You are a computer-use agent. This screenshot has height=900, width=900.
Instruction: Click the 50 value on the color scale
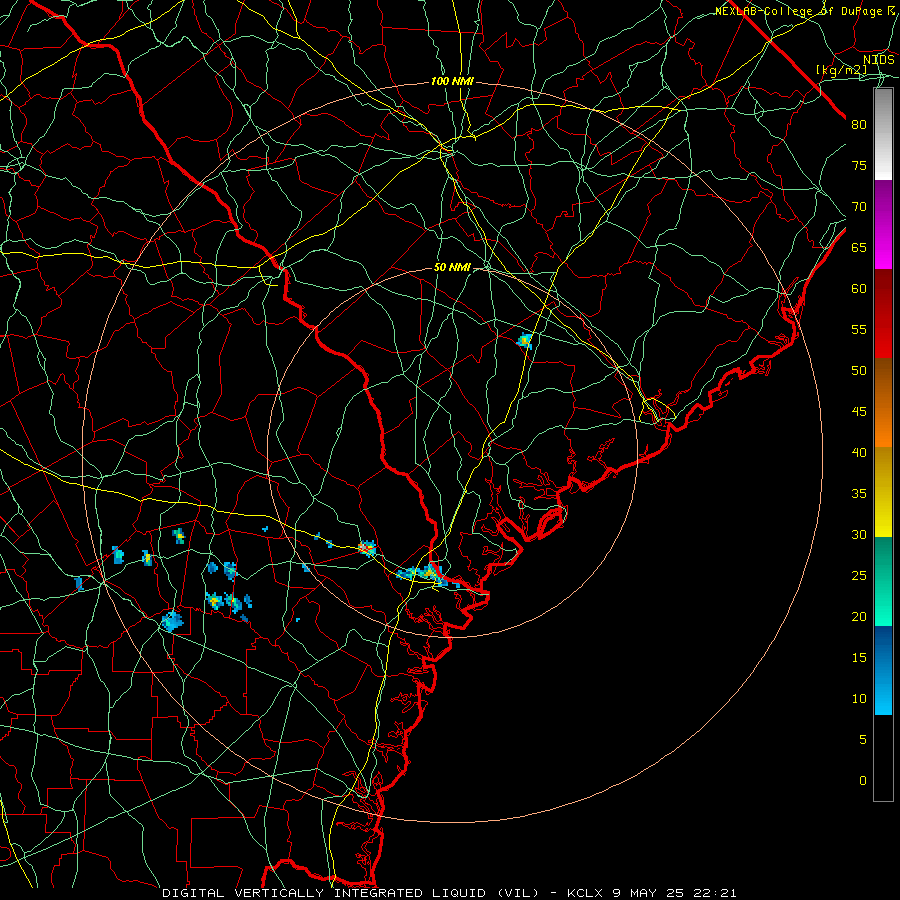click(859, 371)
